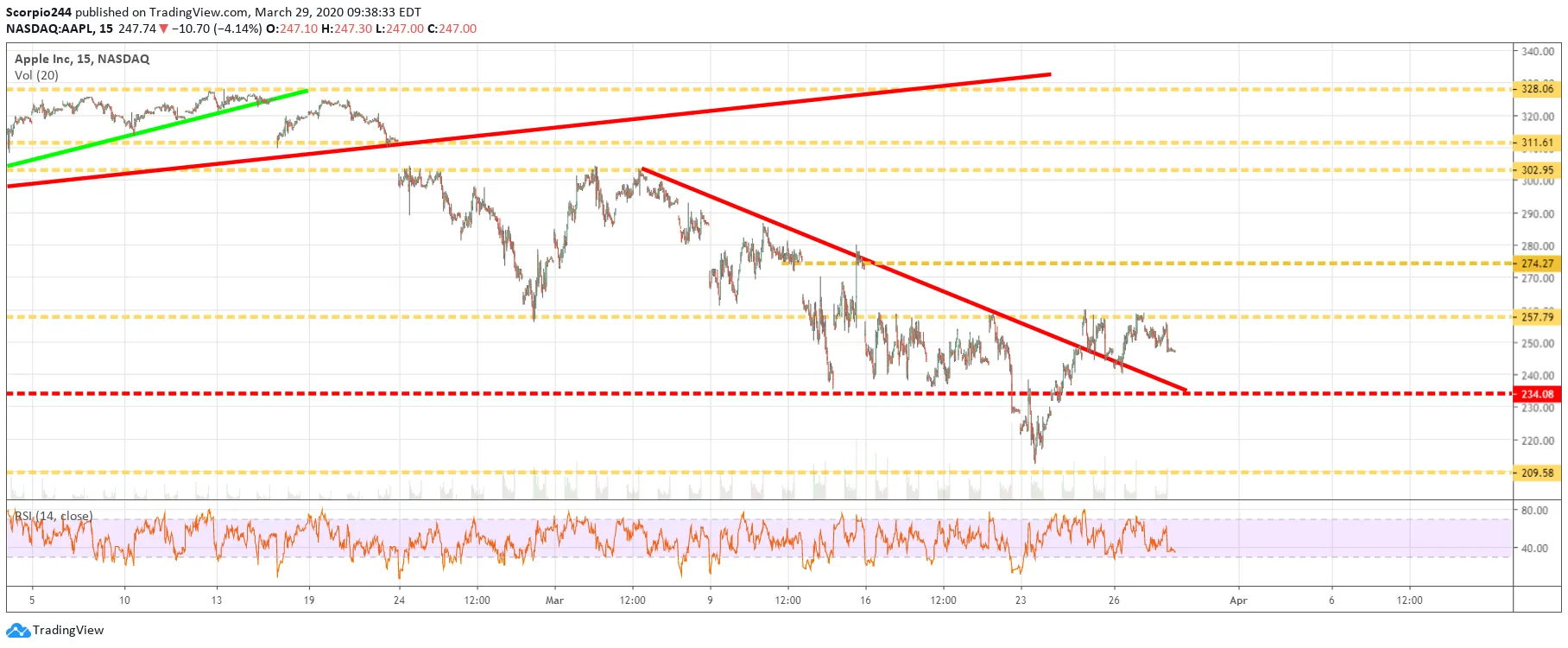Click the green uptrend line

pyautogui.click(x=157, y=127)
